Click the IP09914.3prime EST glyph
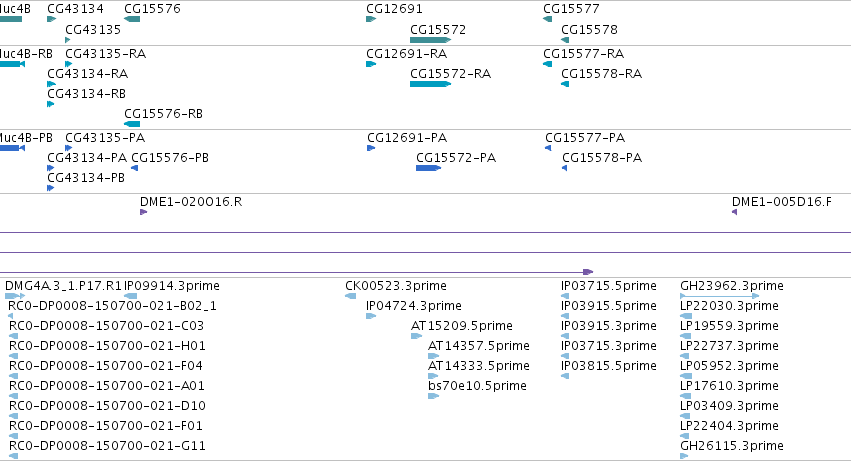Image resolution: width=851 pixels, height=461 pixels. (x=131, y=296)
